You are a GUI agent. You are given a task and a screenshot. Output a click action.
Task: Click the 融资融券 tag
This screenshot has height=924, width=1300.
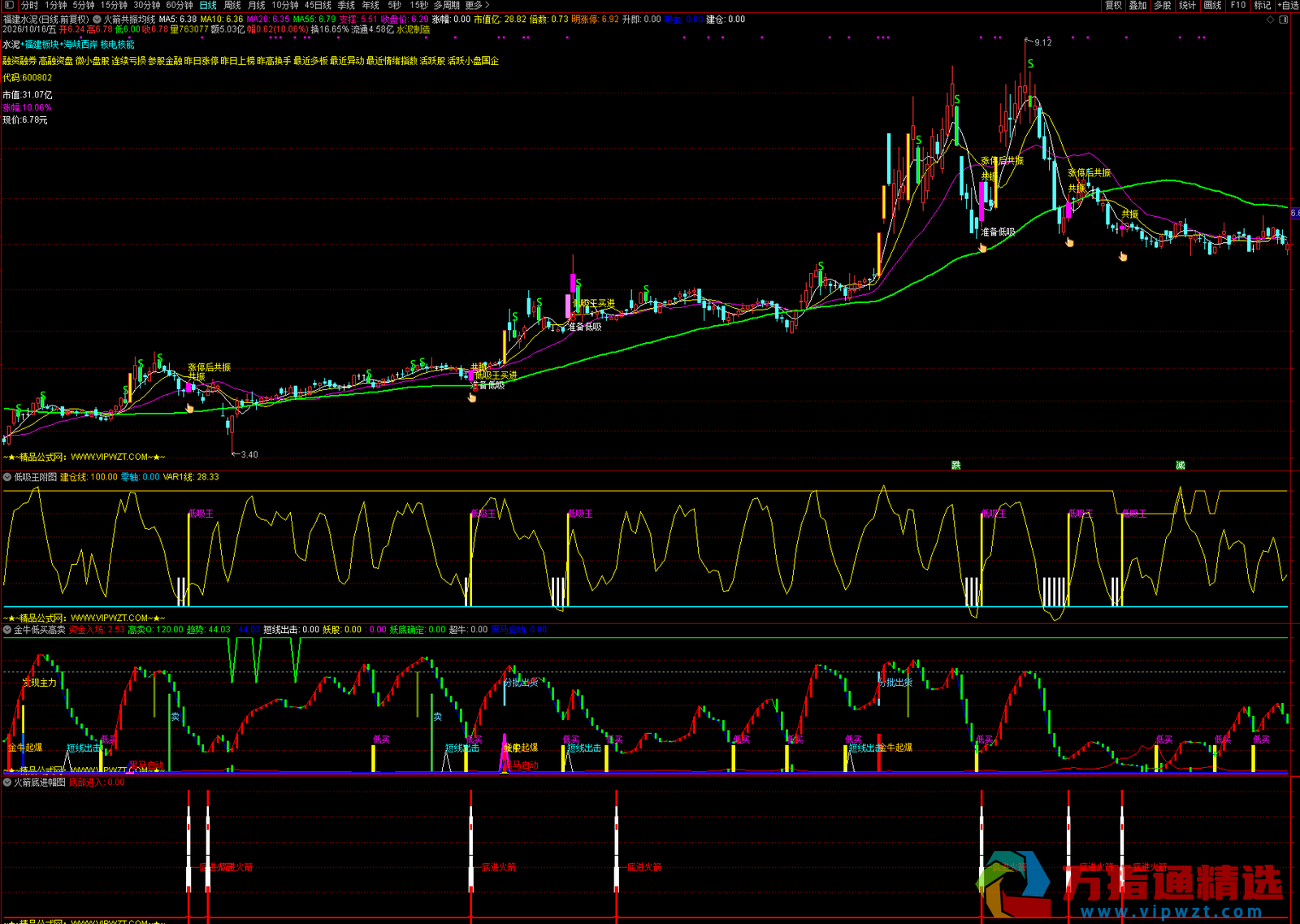pyautogui.click(x=19, y=61)
